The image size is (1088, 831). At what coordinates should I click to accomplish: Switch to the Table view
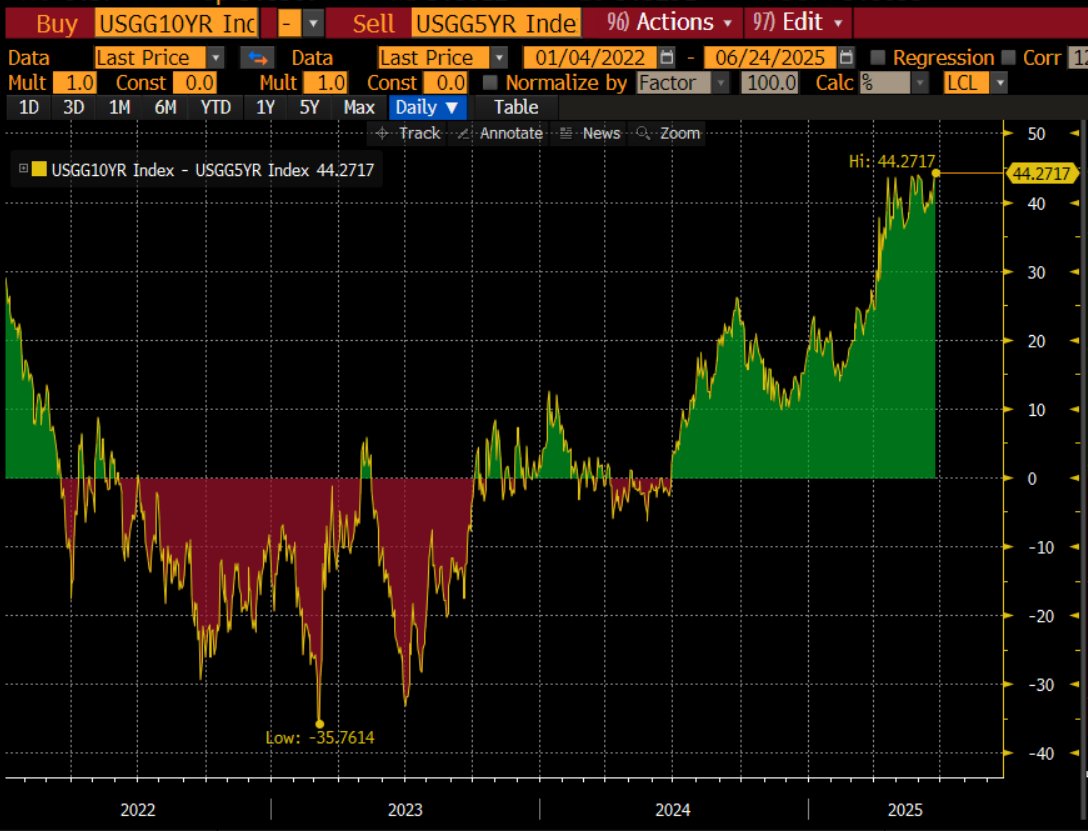(x=514, y=107)
